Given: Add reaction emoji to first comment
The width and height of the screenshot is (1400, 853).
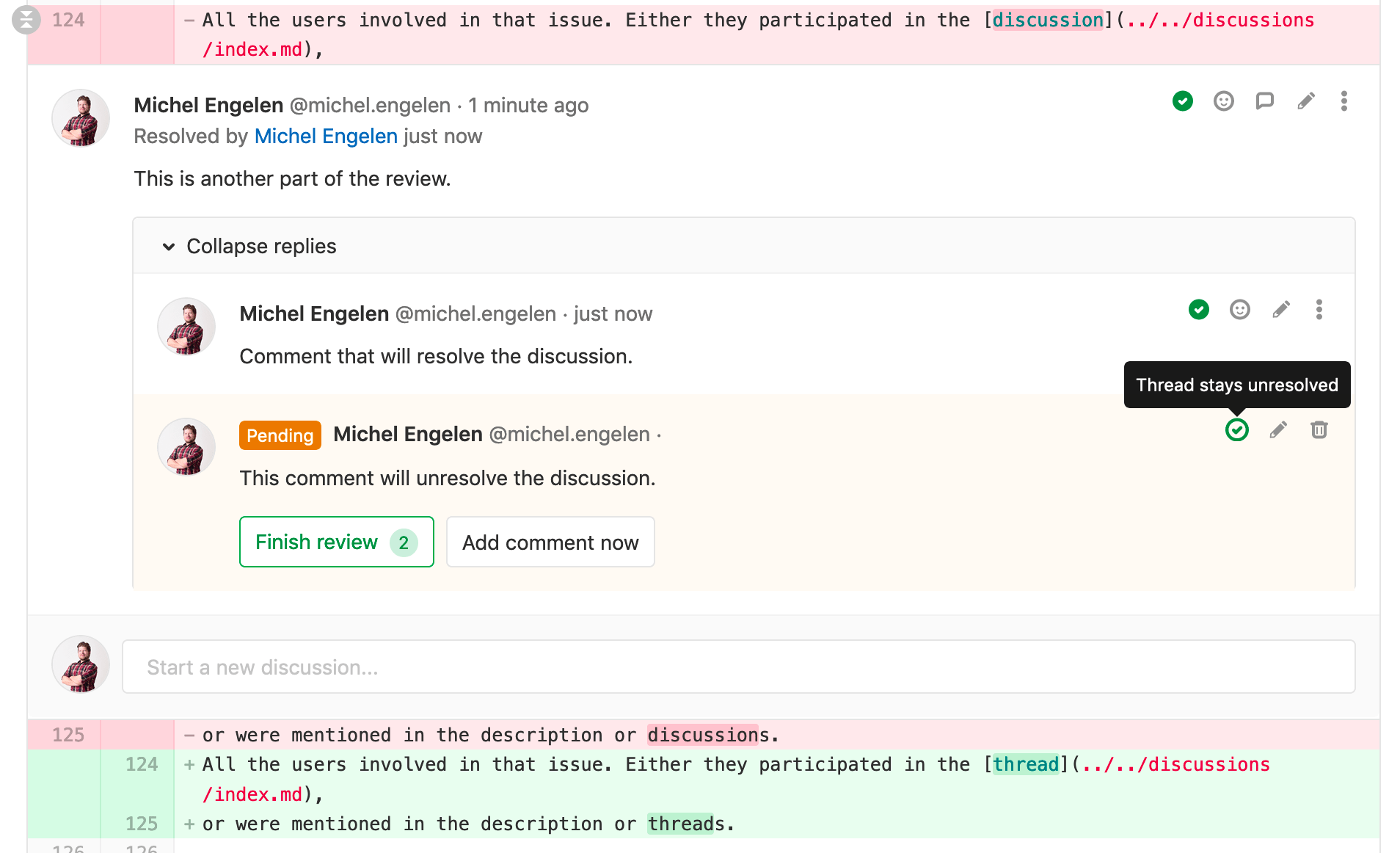Looking at the screenshot, I should 1223,101.
